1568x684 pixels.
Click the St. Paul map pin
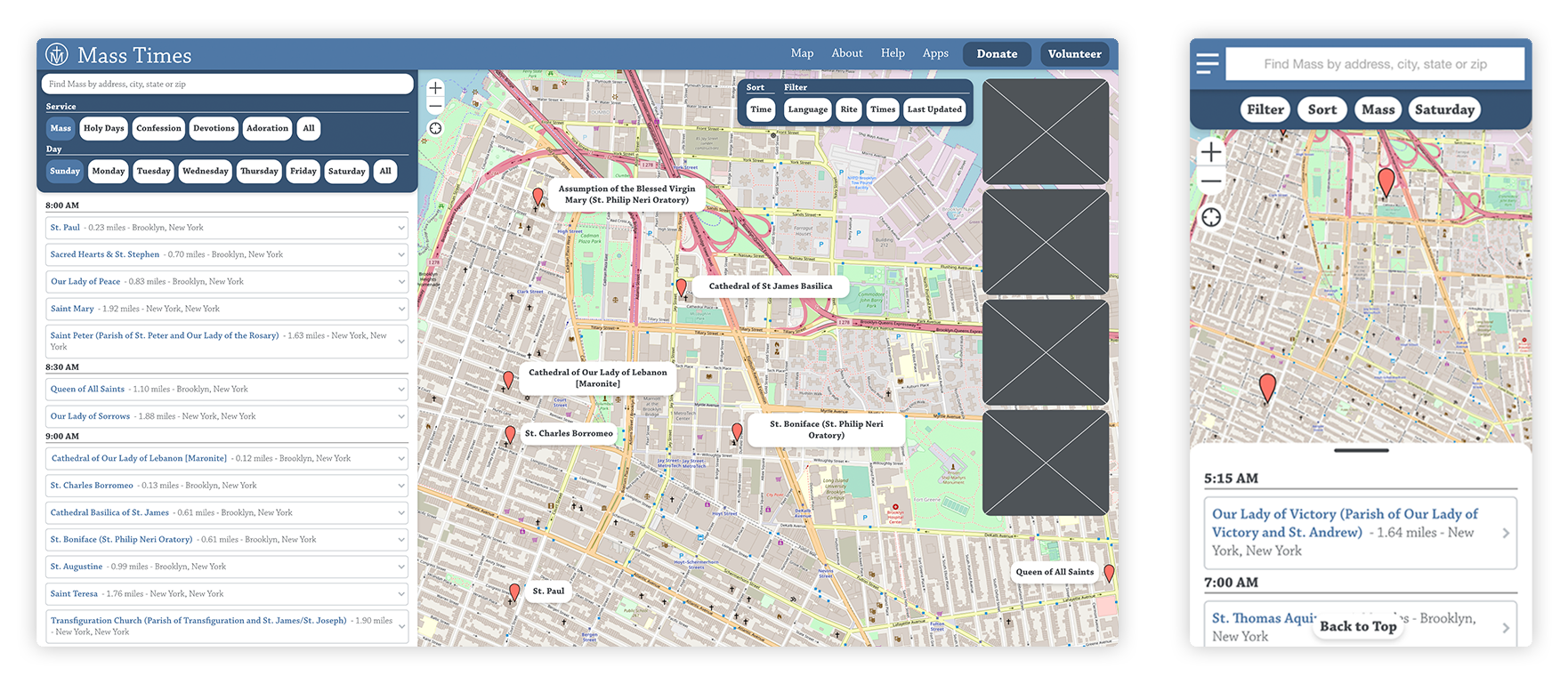click(x=514, y=593)
